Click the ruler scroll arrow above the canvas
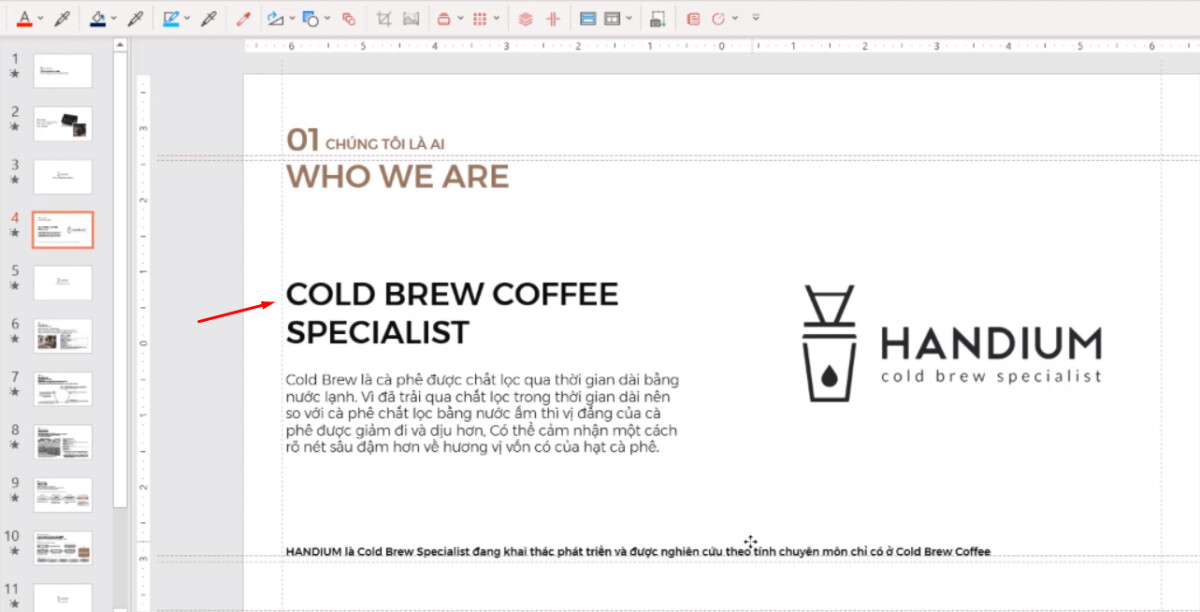 121,44
